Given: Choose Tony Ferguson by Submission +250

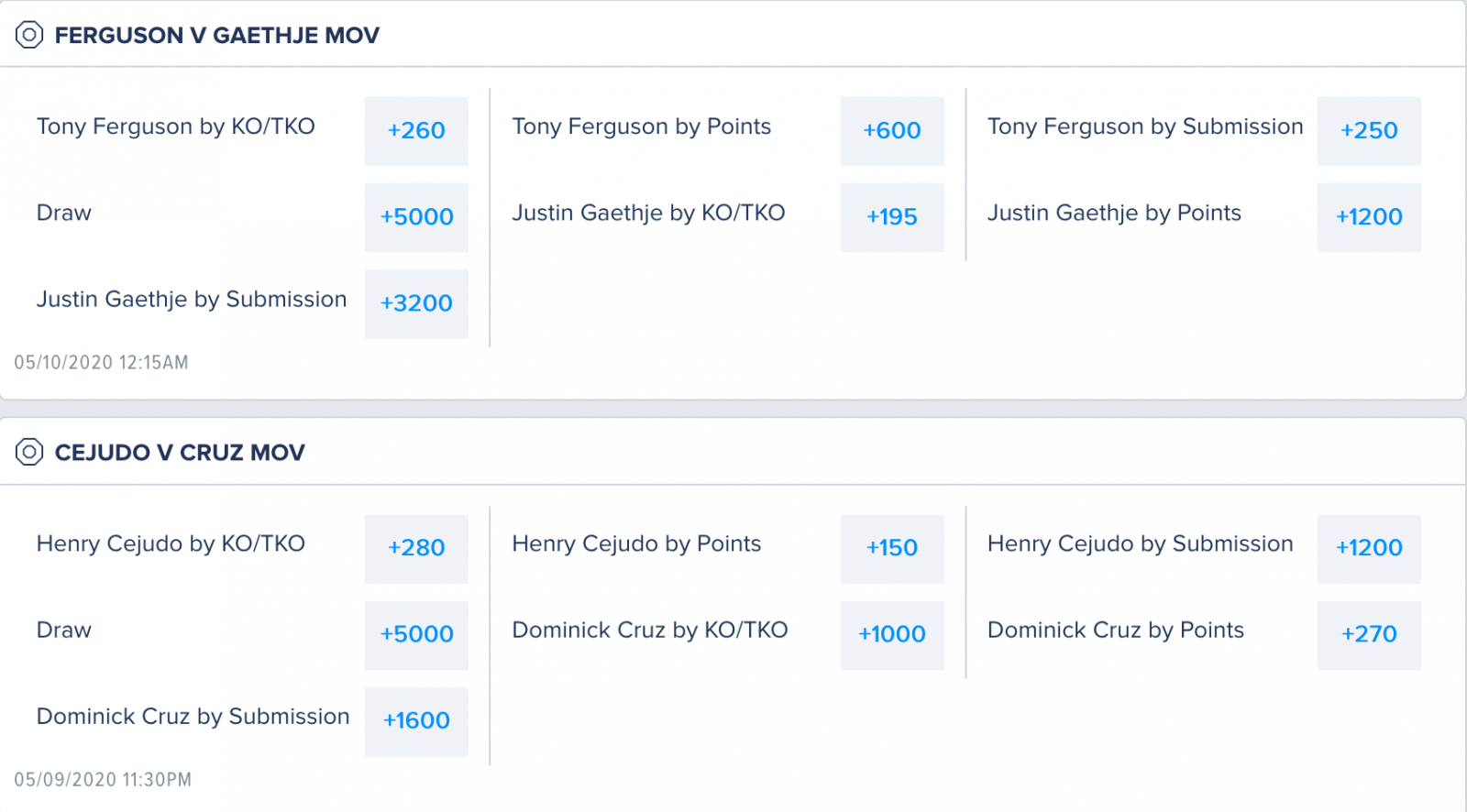Looking at the screenshot, I should [x=1369, y=131].
